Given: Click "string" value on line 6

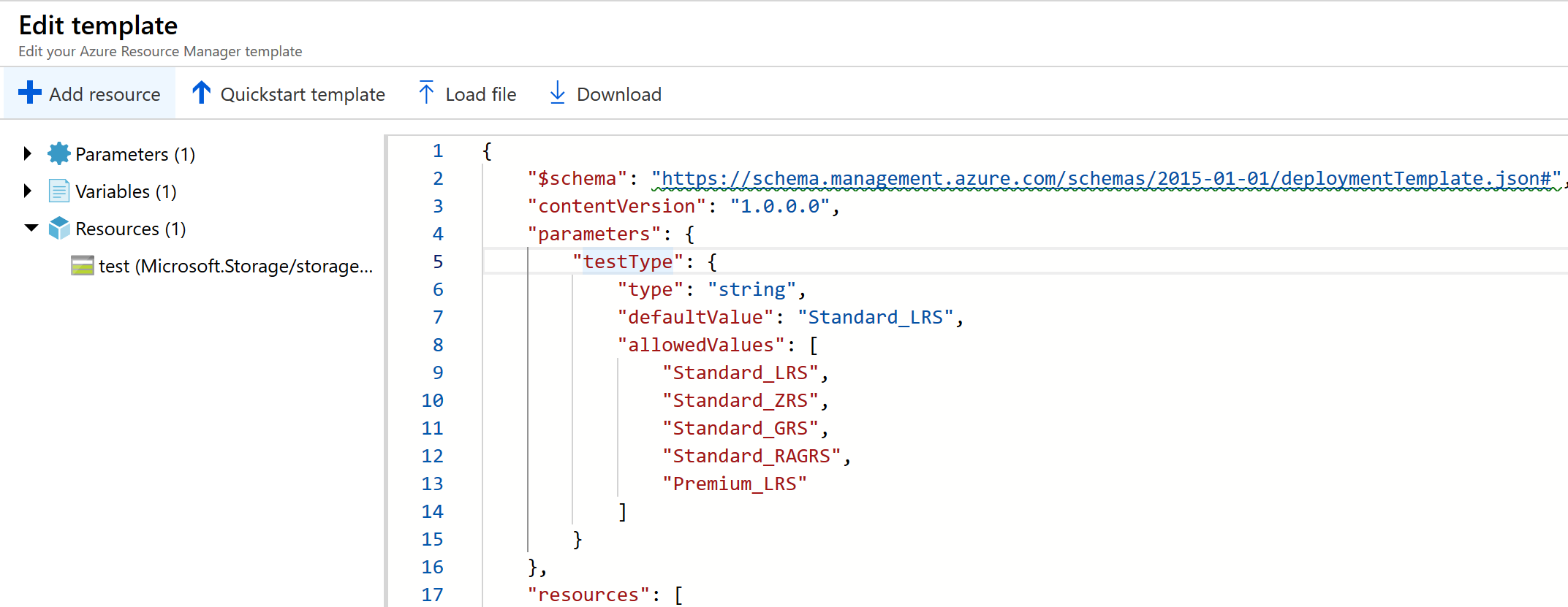Looking at the screenshot, I should 751,289.
